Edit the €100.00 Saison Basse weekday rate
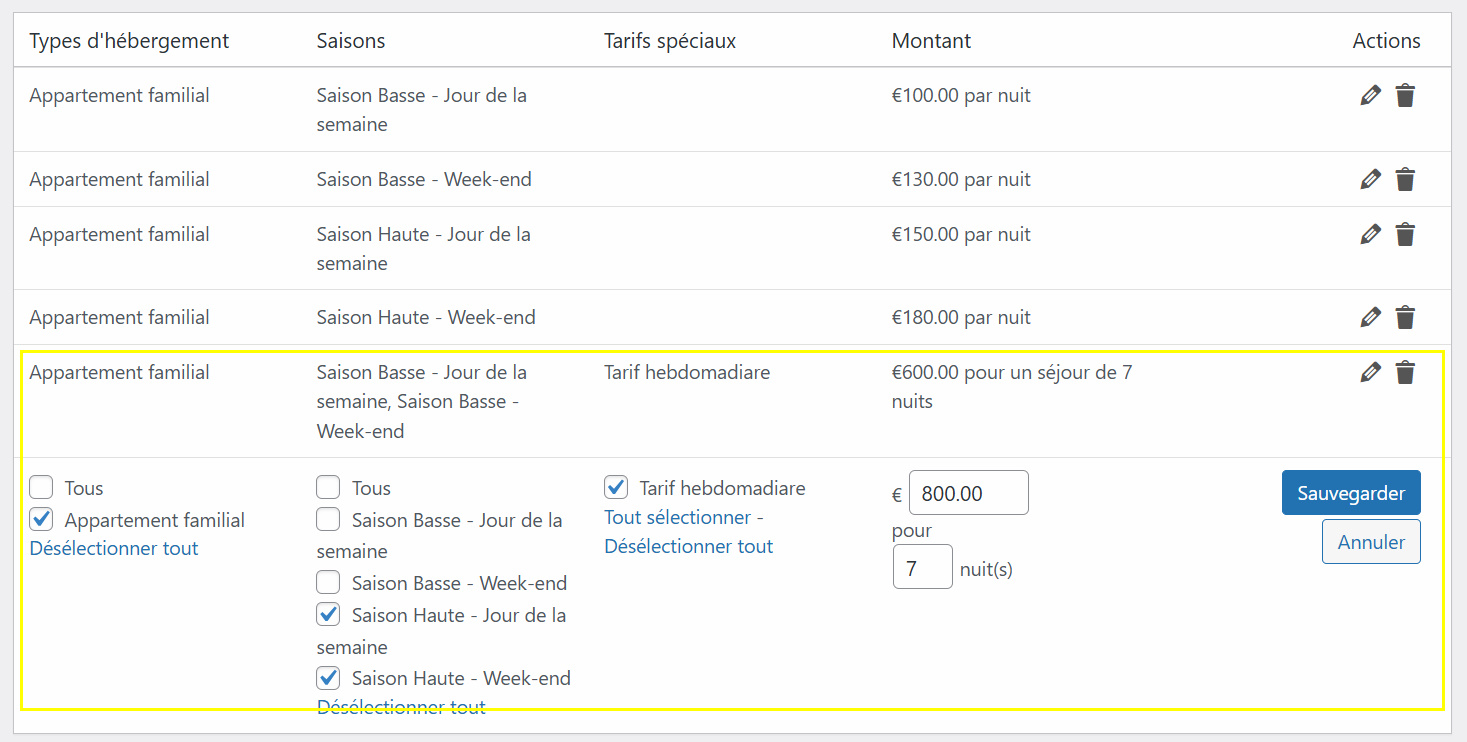 pos(1370,96)
